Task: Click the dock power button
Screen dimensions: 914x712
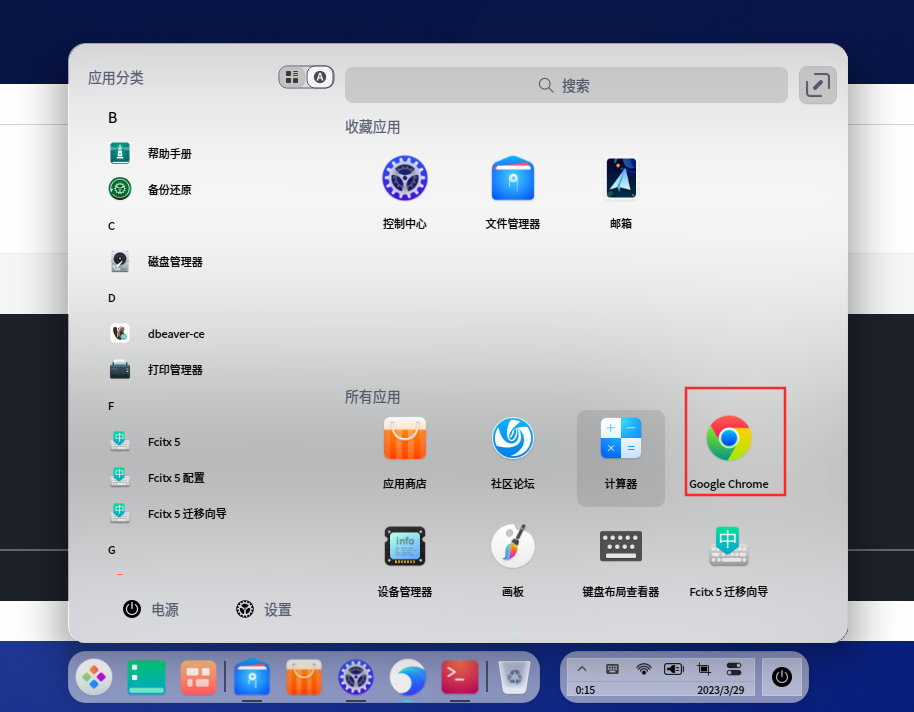Action: 782,677
